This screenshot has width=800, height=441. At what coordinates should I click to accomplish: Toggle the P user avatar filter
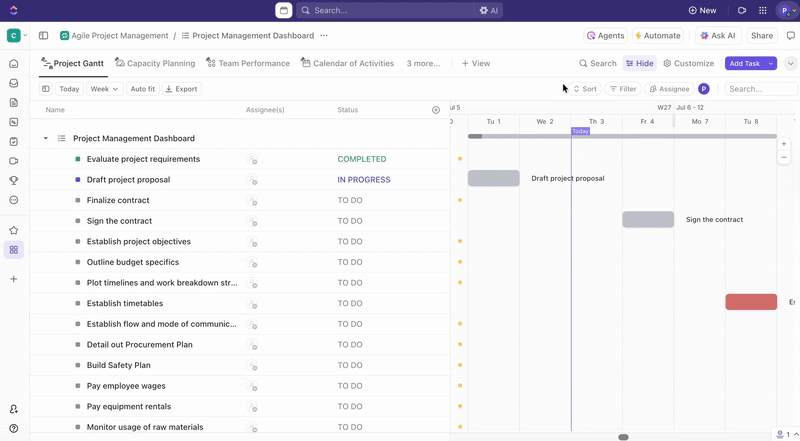(704, 89)
